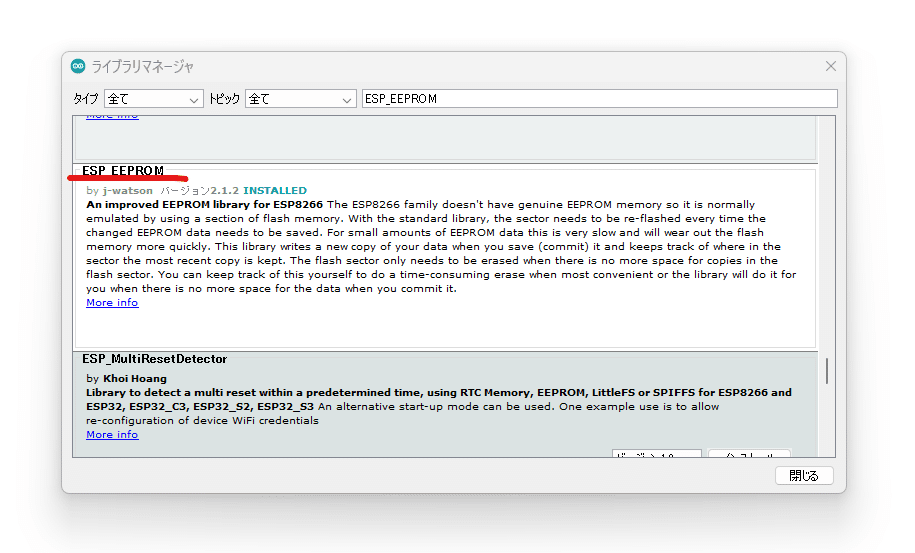Click the ESP_EEPROM search field
Image resolution: width=915 pixels, height=553 pixels.
599,99
